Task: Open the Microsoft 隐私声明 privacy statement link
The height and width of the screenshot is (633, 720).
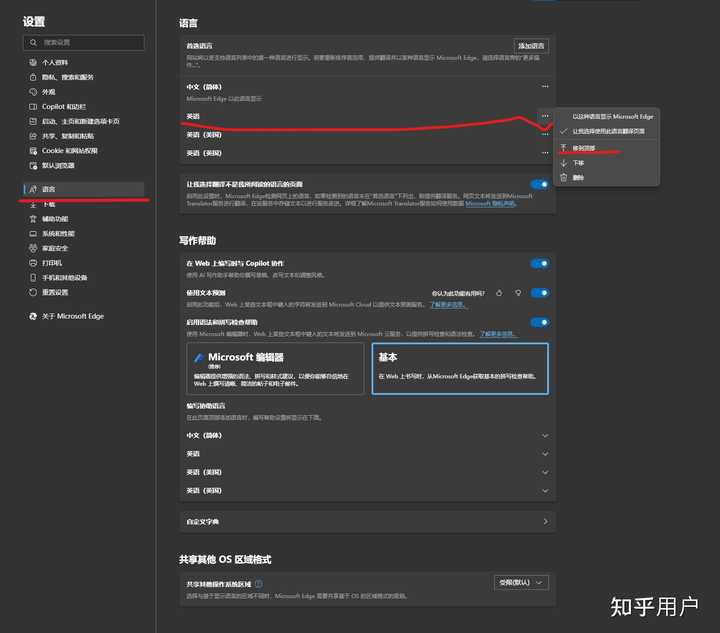Action: pos(490,203)
